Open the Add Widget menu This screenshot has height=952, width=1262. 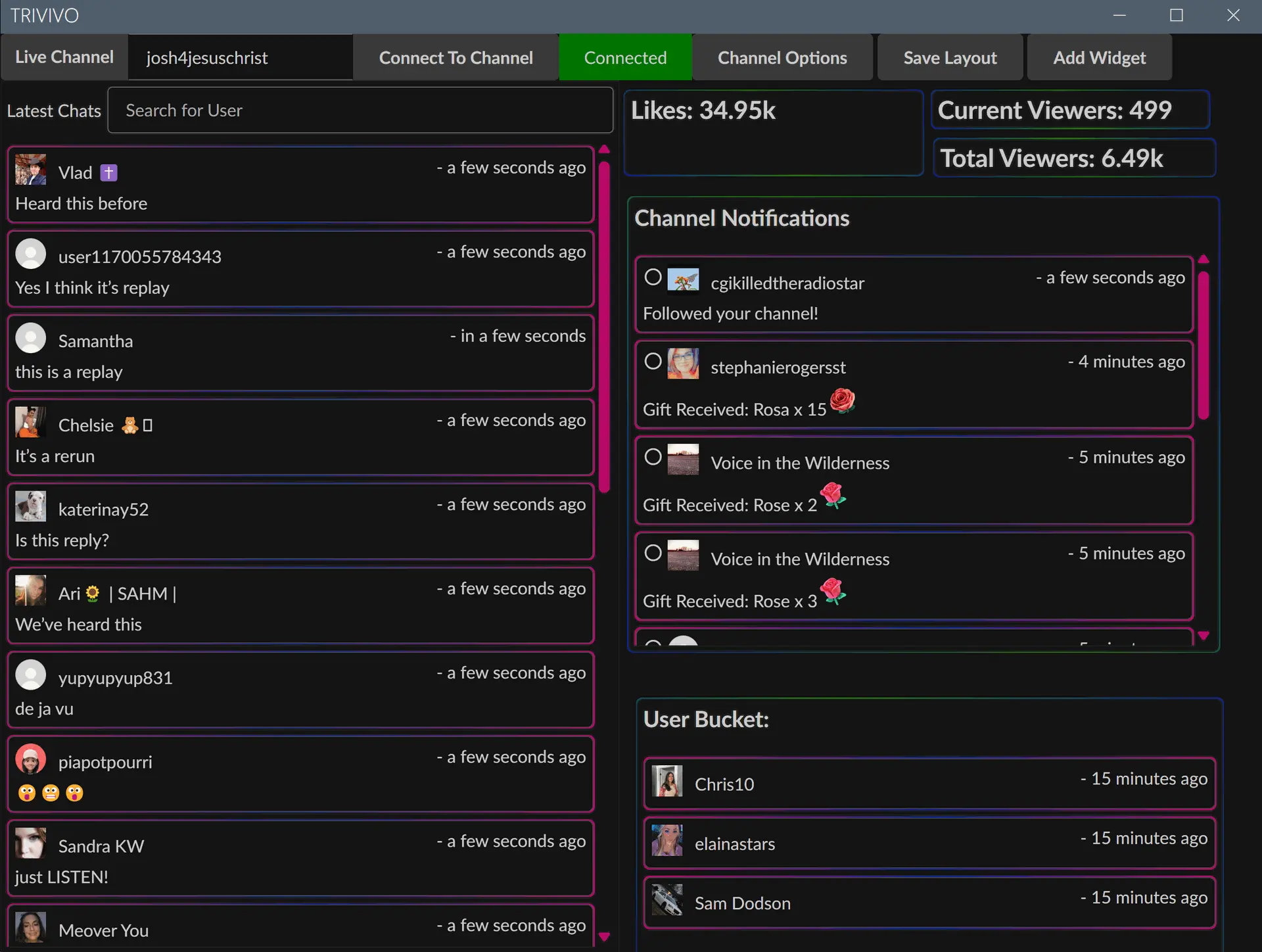click(x=1099, y=58)
